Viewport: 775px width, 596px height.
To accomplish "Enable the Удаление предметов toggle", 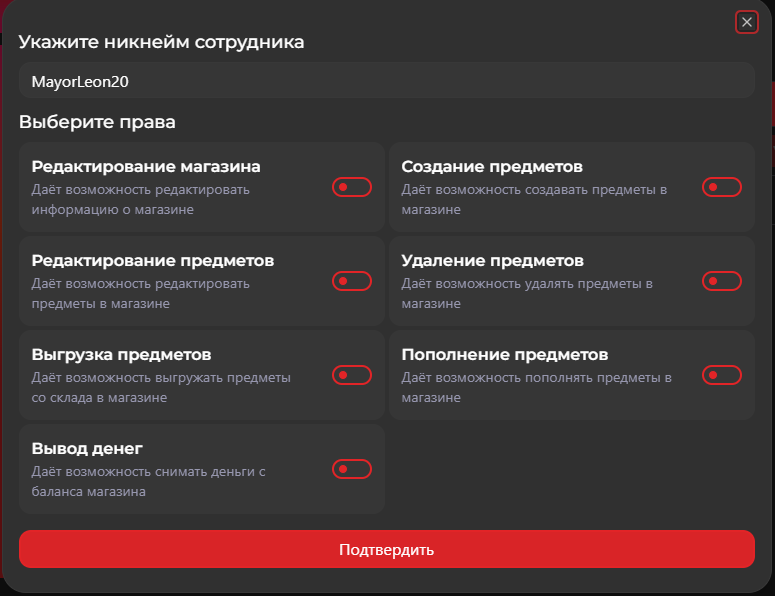I will click(x=722, y=281).
